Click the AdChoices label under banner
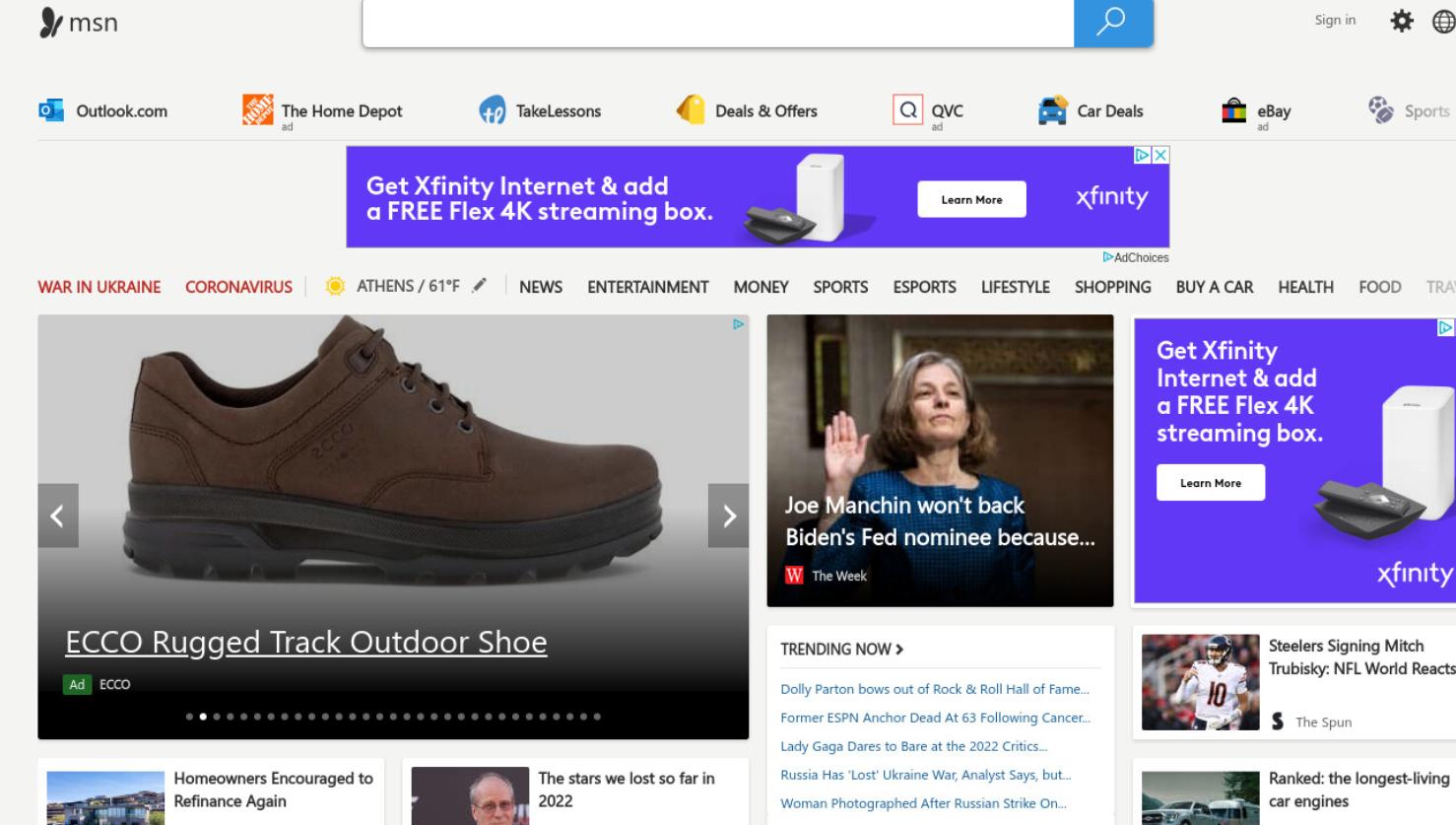Screen dimensions: 1456x825 [1136, 257]
